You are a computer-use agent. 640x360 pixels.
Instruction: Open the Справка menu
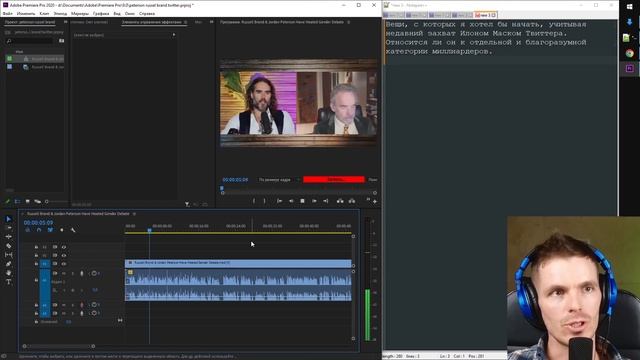(x=147, y=13)
